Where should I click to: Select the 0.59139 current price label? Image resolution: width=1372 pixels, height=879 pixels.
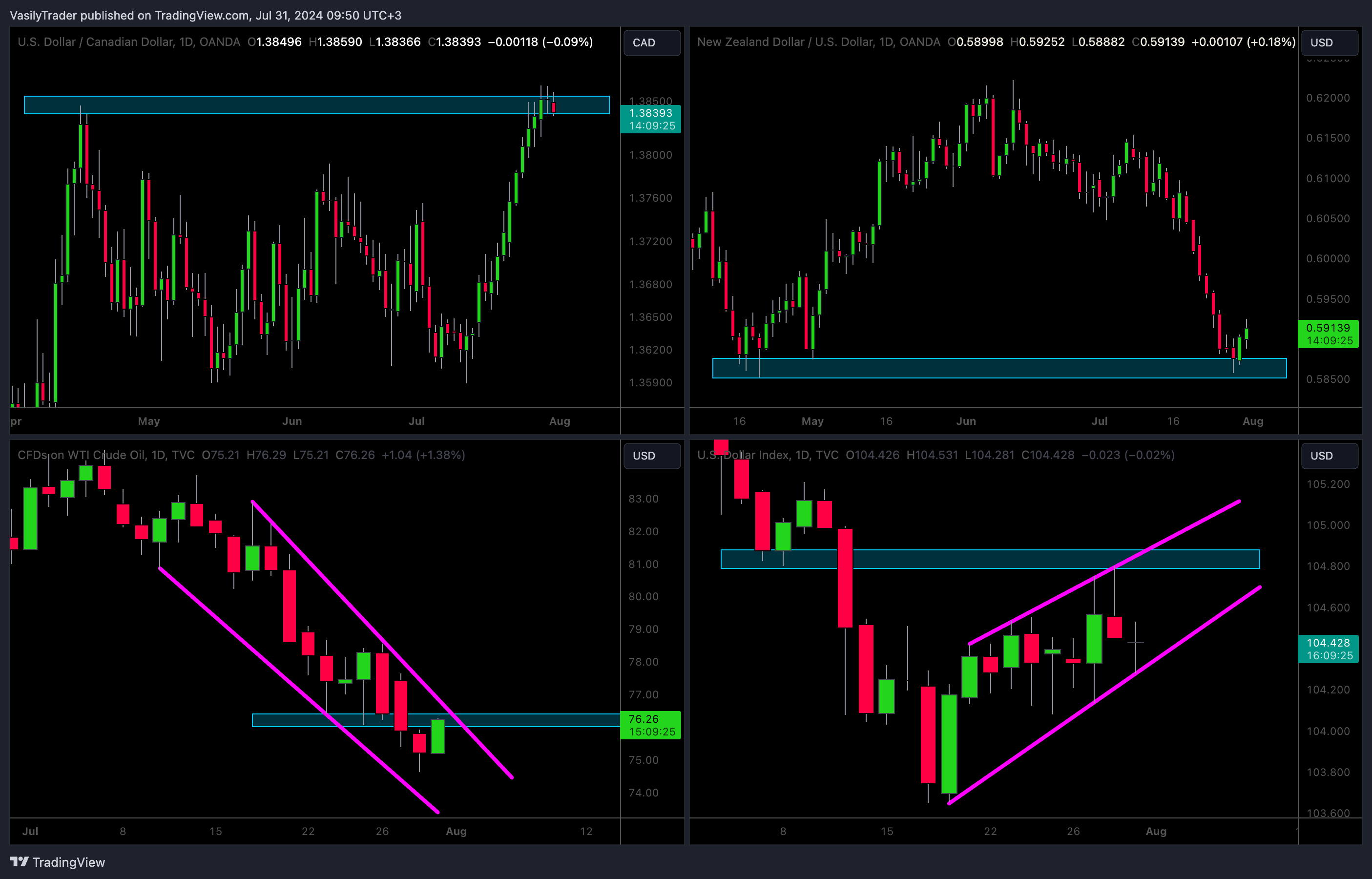coord(1328,334)
